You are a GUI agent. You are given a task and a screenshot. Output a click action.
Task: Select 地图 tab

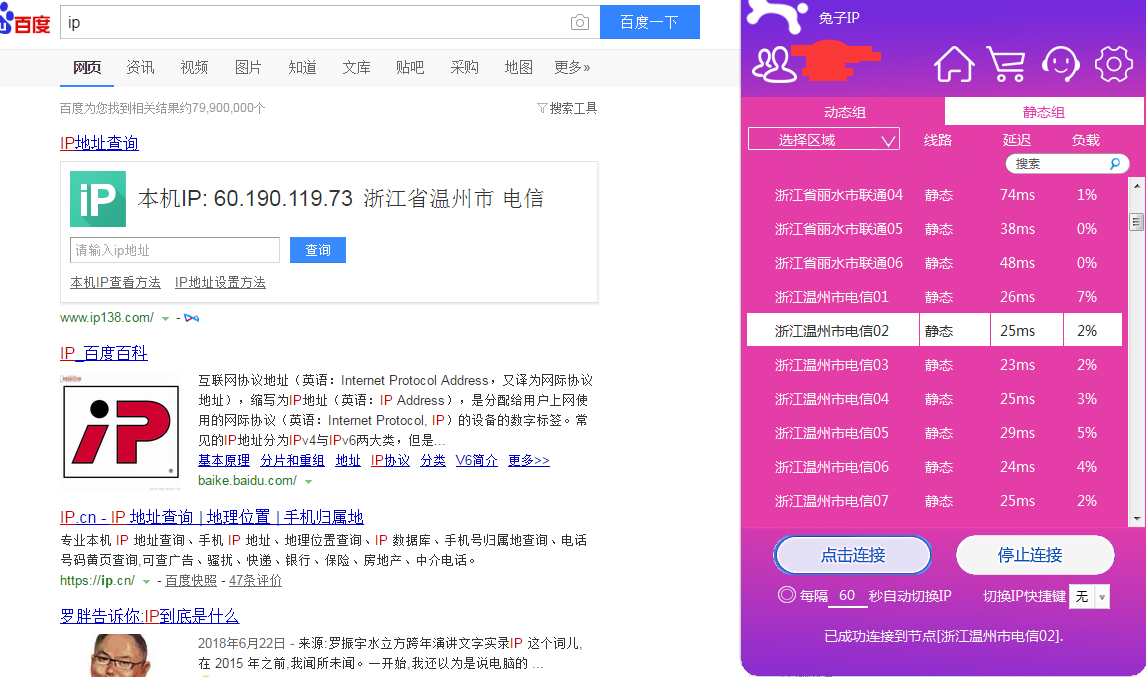[x=518, y=67]
